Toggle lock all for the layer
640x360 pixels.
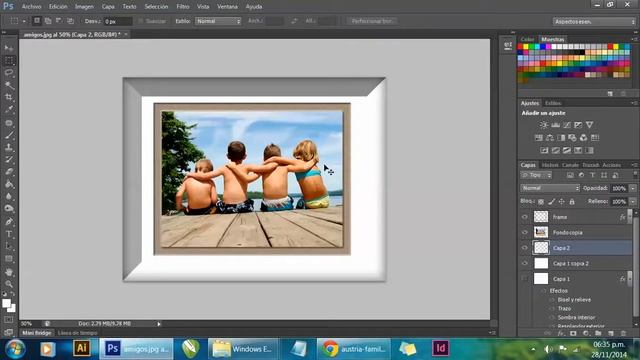572,202
